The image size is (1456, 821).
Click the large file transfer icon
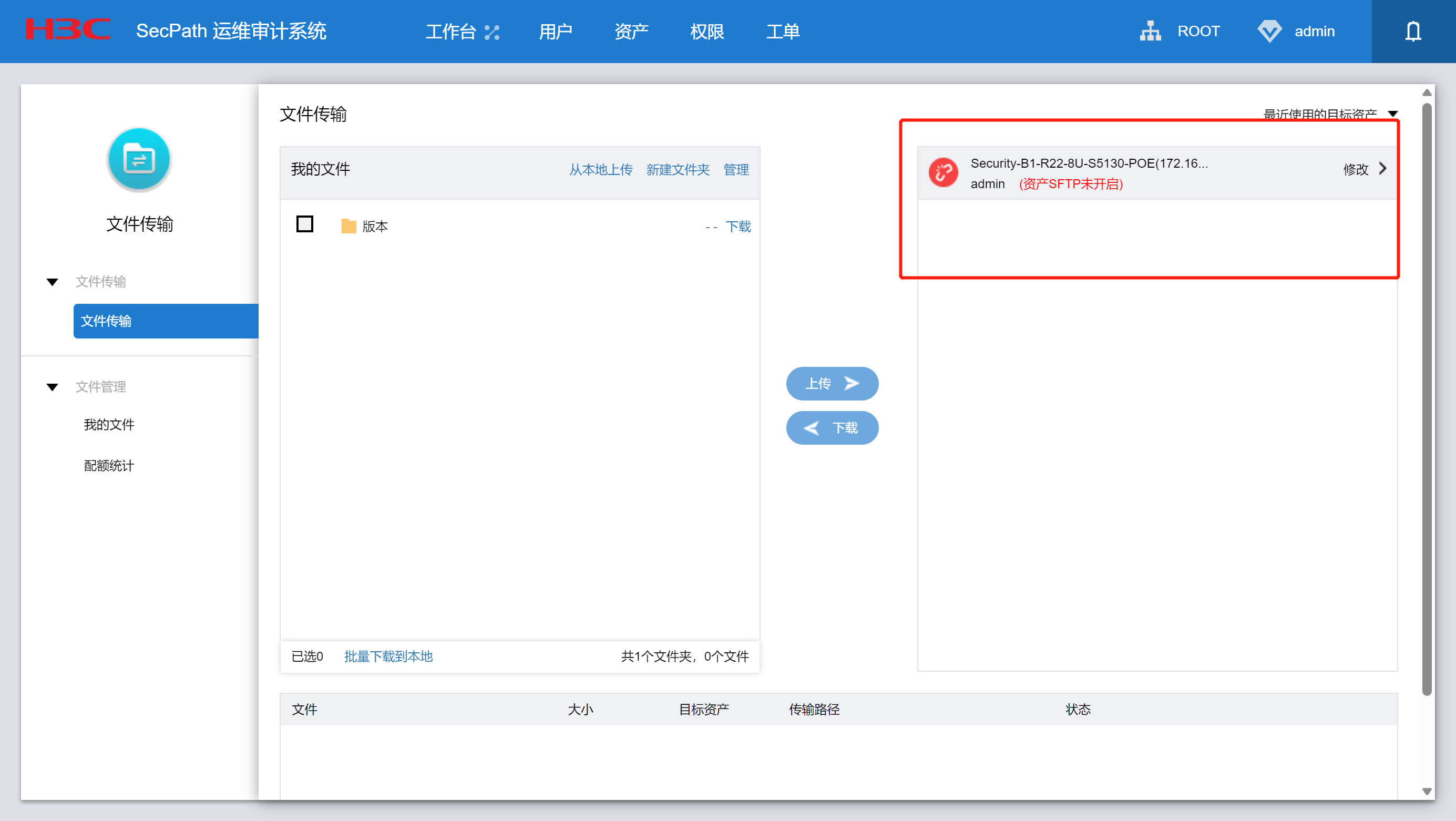coord(139,159)
